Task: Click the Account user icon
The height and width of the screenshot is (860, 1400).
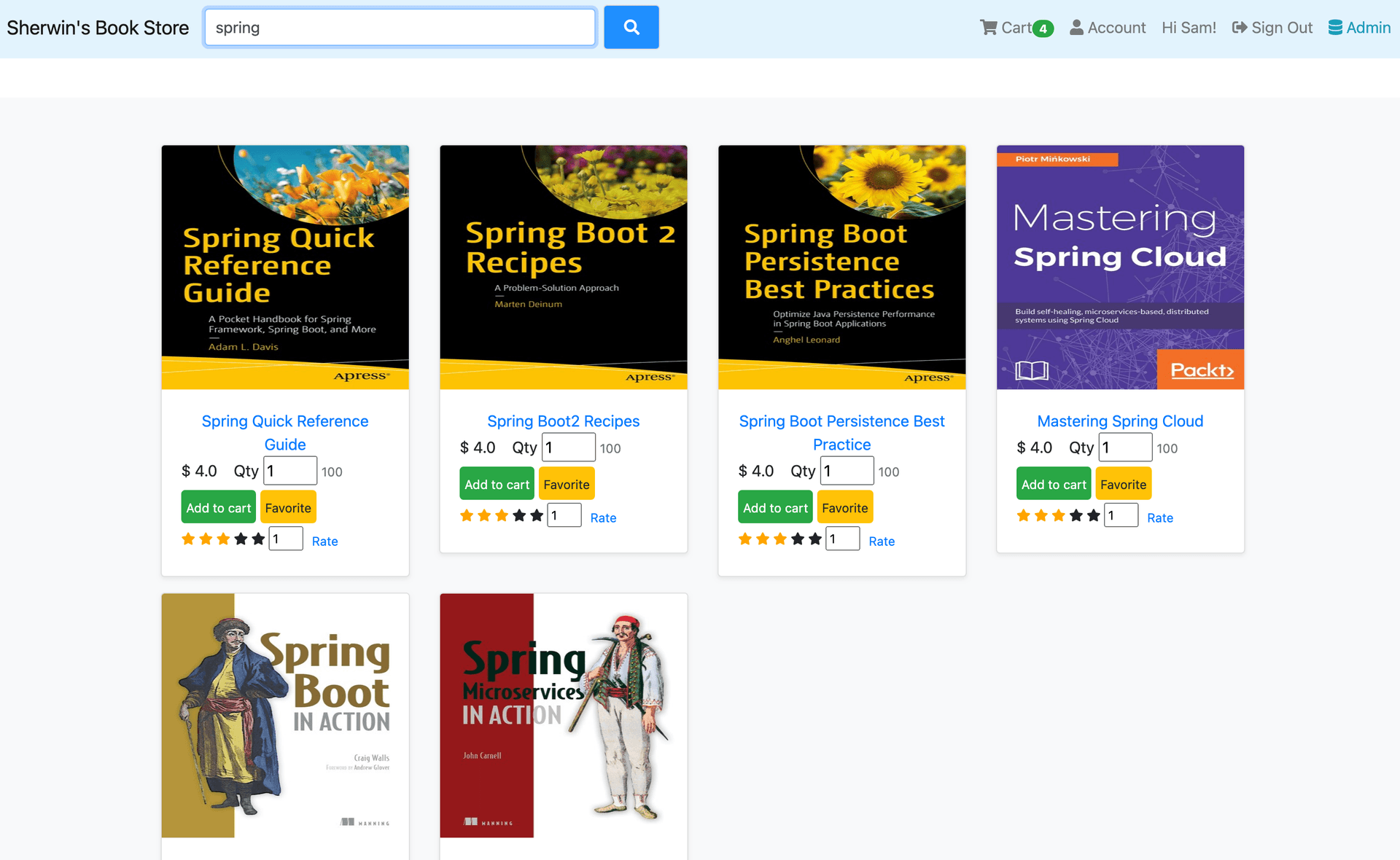Action: click(1076, 28)
